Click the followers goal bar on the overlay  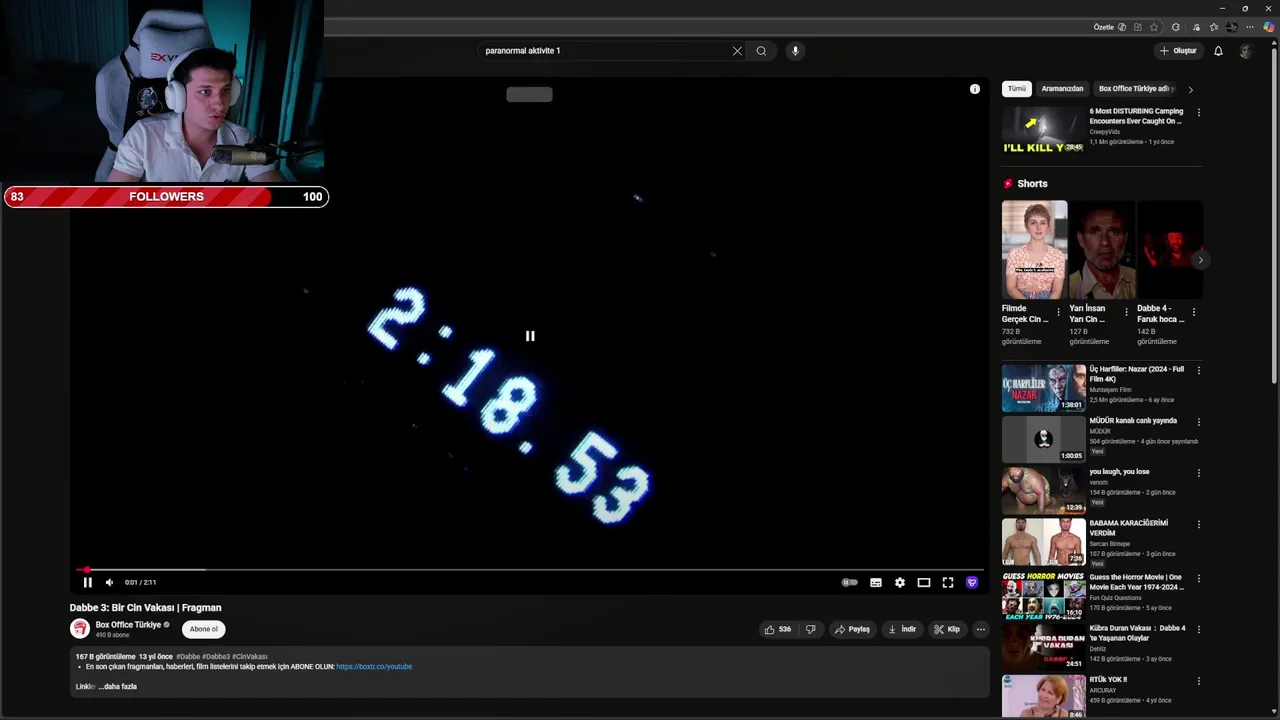pos(166,197)
